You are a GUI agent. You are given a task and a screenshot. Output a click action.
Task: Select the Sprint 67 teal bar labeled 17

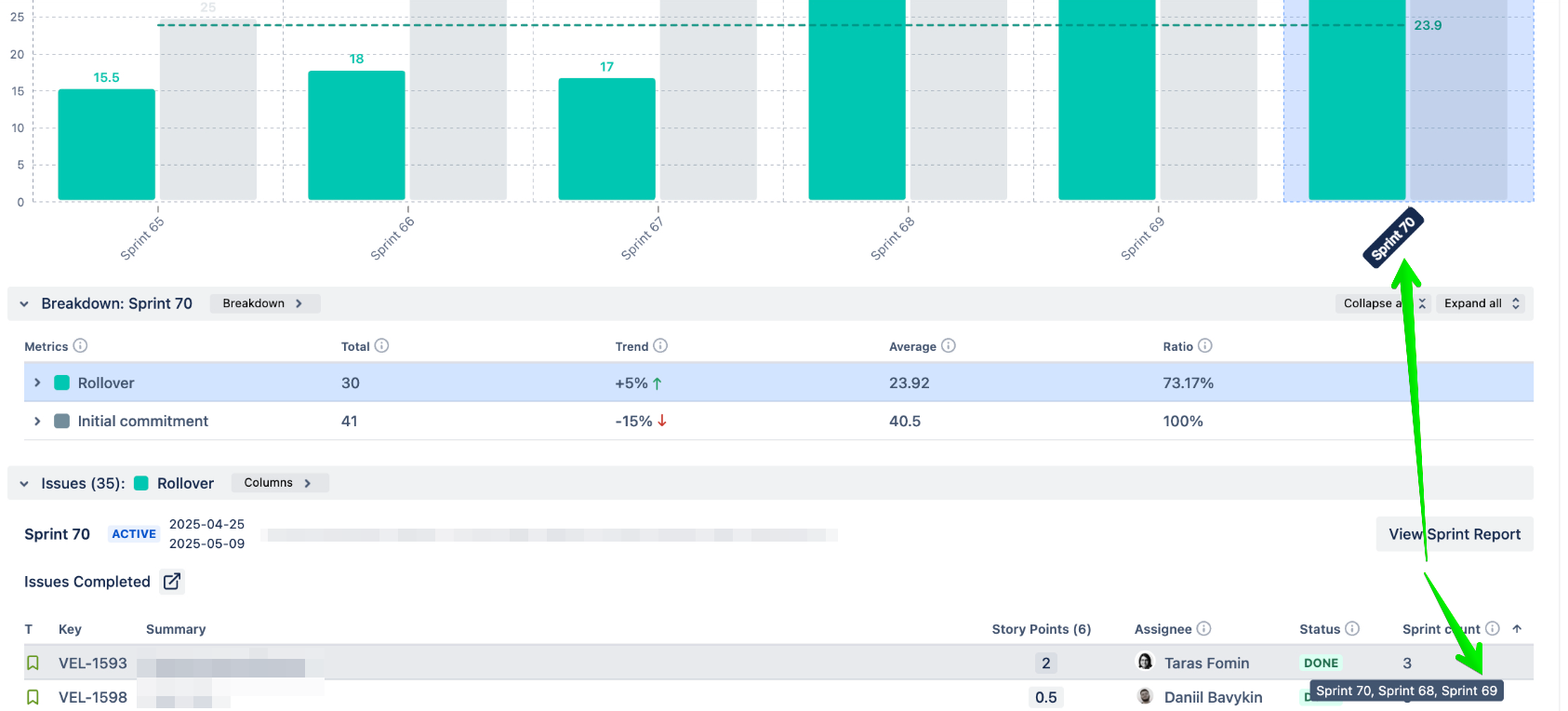tap(607, 139)
